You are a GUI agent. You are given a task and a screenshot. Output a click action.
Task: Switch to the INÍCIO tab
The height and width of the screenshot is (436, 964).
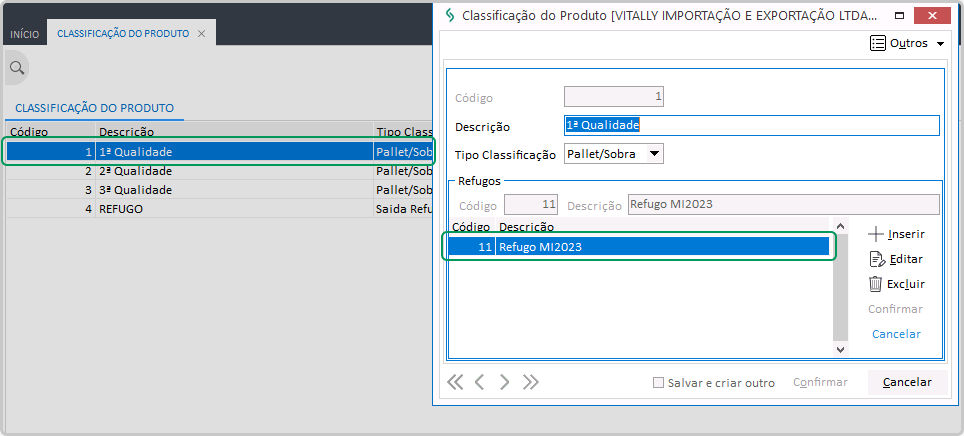point(24,34)
